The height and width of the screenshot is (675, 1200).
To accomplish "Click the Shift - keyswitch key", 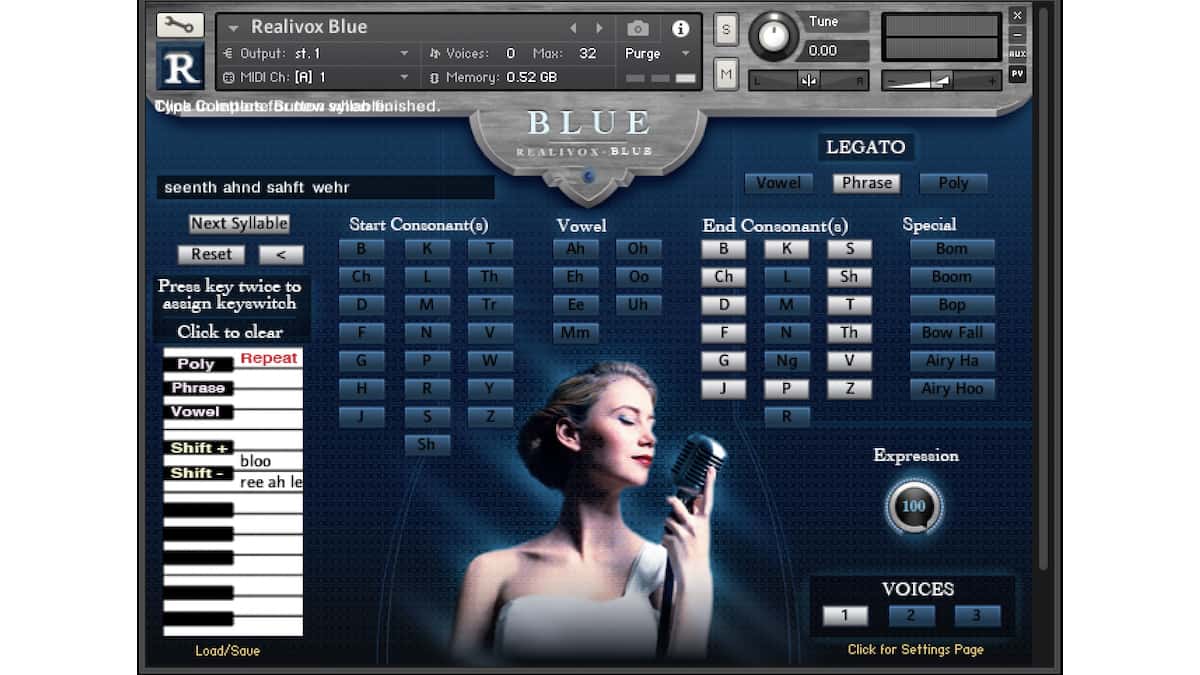I will [x=199, y=473].
